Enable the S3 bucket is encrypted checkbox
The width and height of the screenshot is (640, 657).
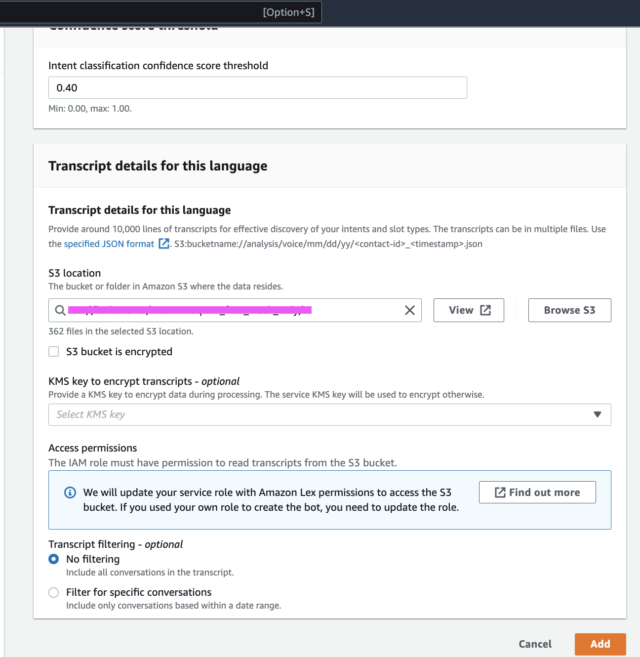54,351
